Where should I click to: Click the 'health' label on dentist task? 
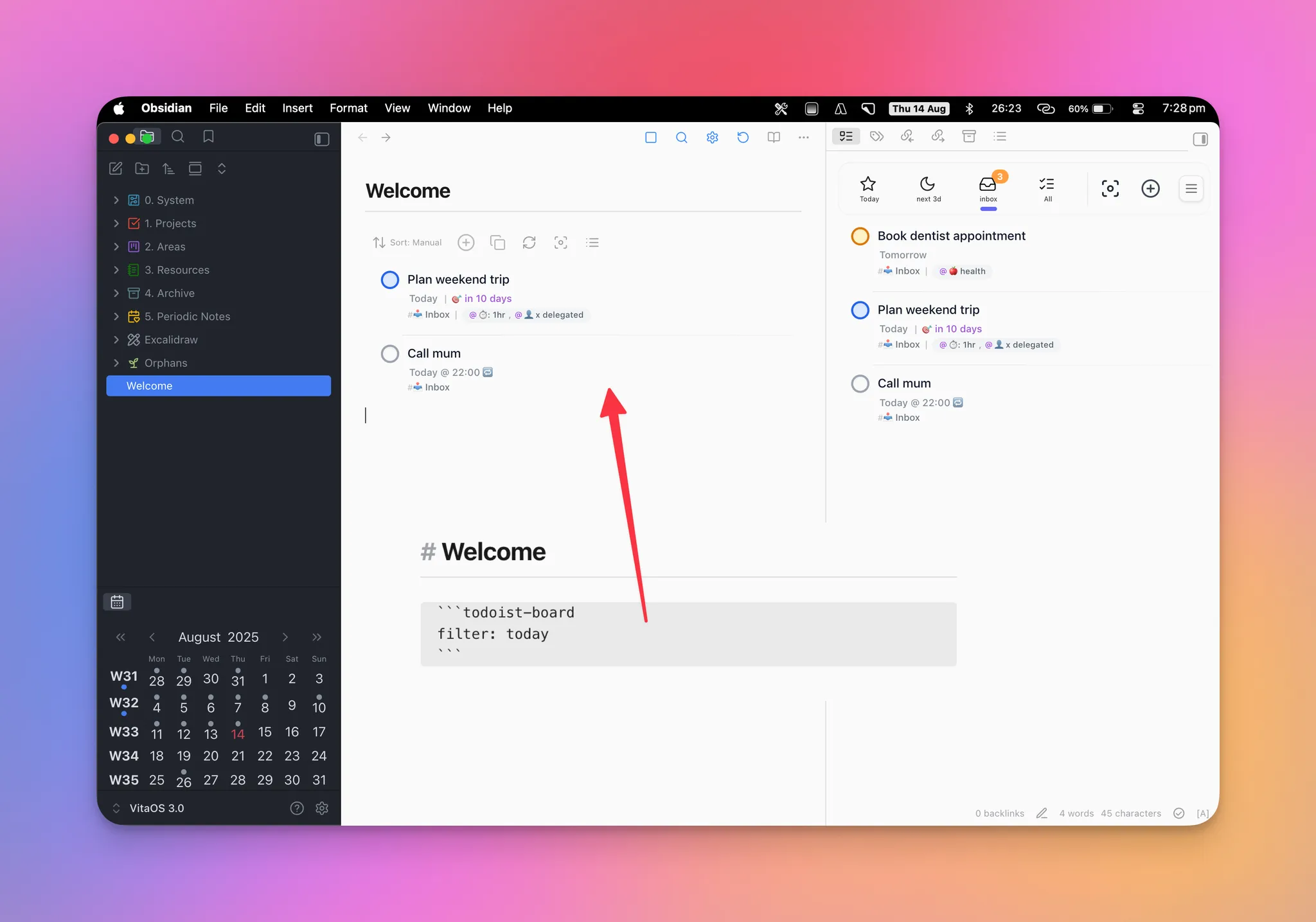pyautogui.click(x=963, y=271)
